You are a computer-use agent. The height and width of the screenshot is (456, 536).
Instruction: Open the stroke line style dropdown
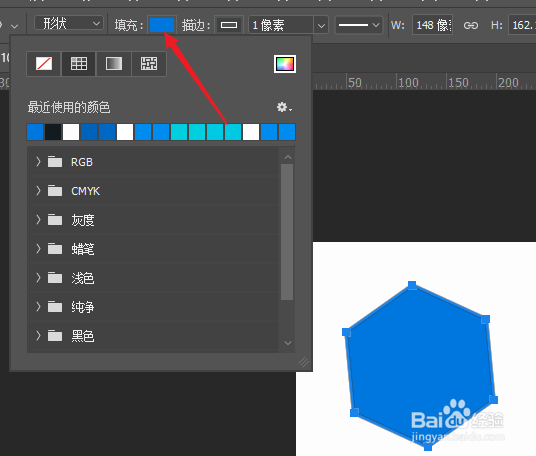tap(359, 25)
